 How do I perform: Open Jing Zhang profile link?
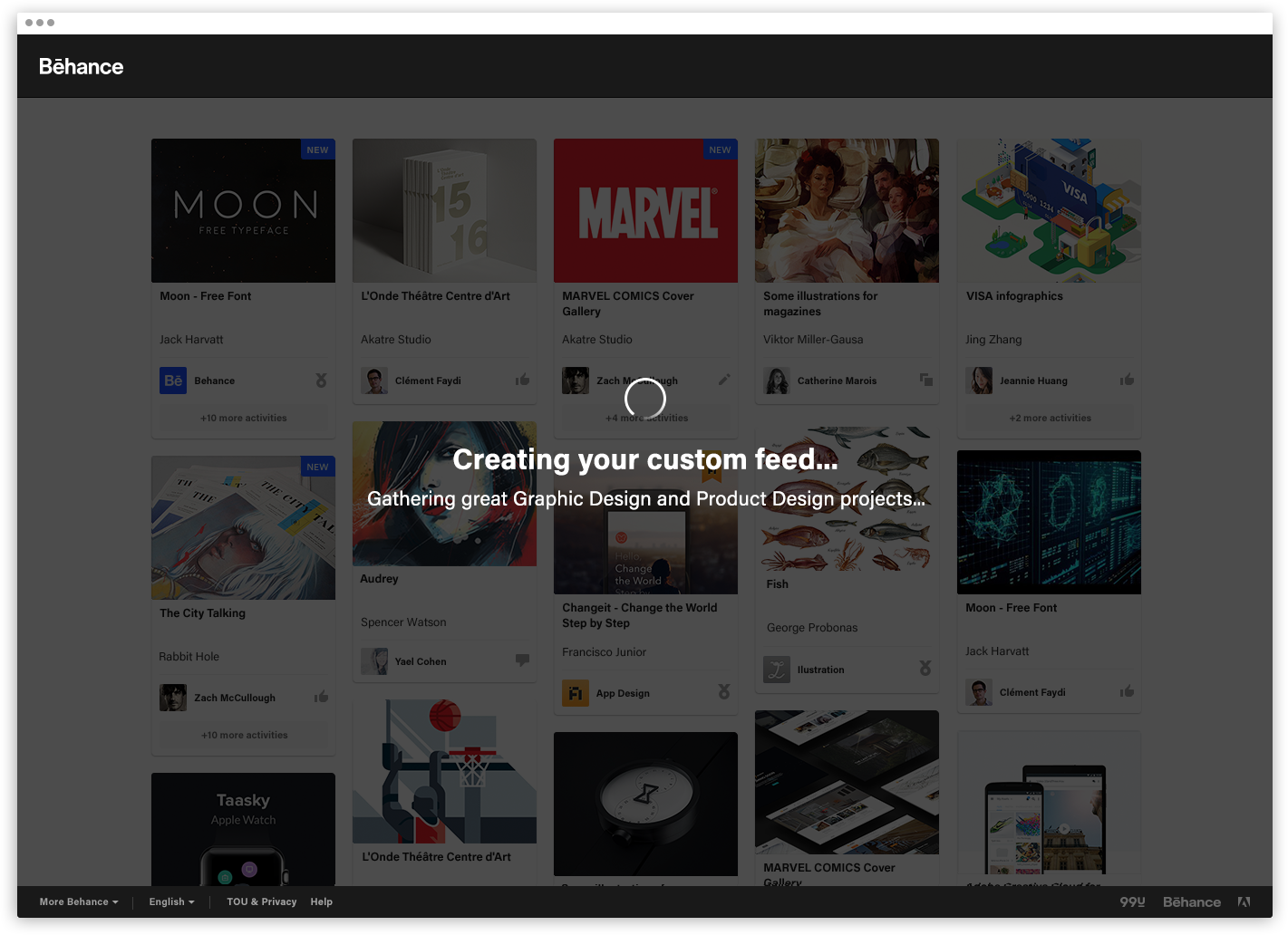coord(993,340)
